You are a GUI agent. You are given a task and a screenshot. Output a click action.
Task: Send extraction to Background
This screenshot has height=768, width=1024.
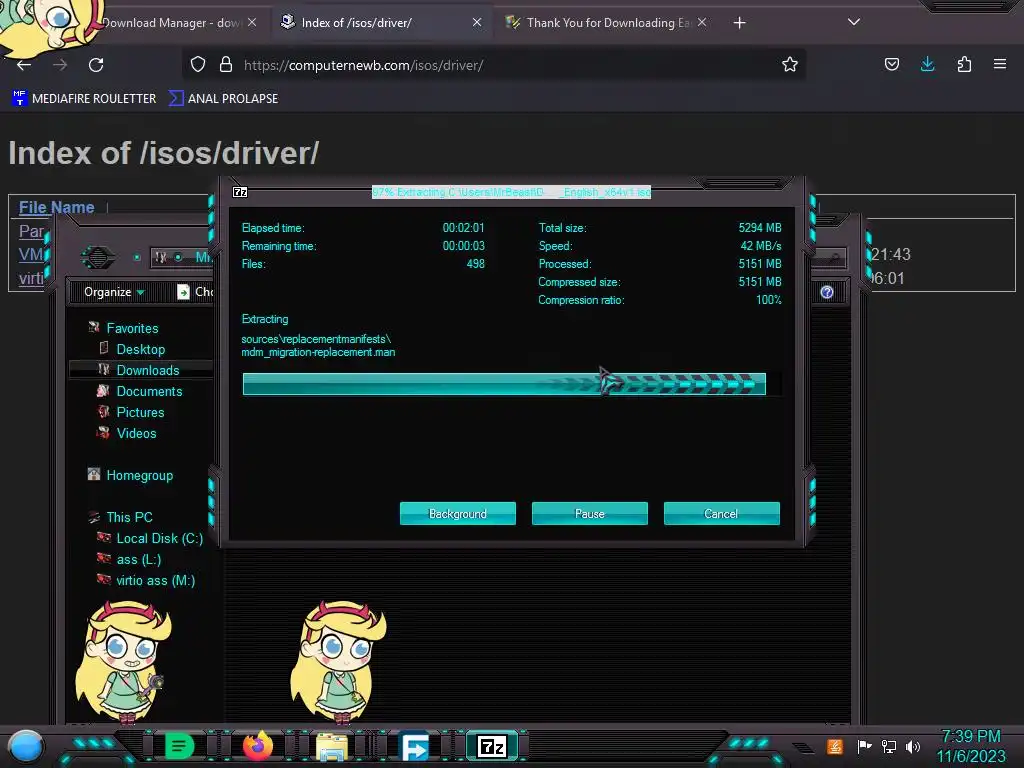[x=458, y=513]
